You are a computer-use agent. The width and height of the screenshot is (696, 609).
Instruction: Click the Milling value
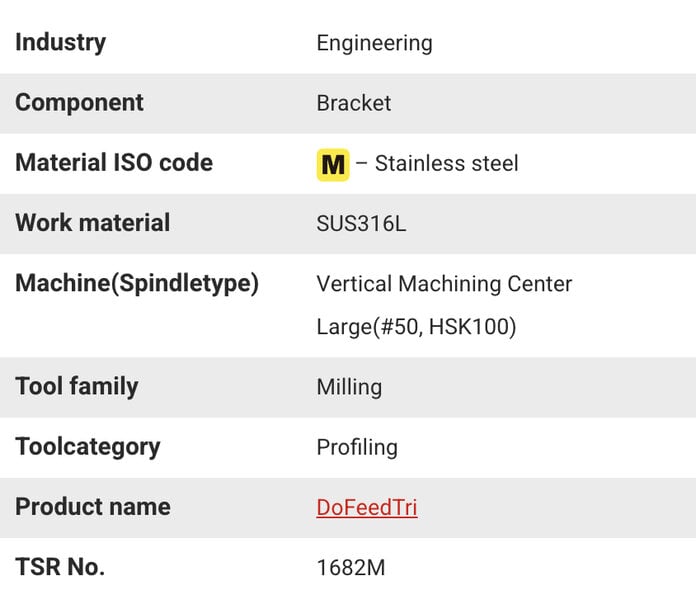point(349,387)
